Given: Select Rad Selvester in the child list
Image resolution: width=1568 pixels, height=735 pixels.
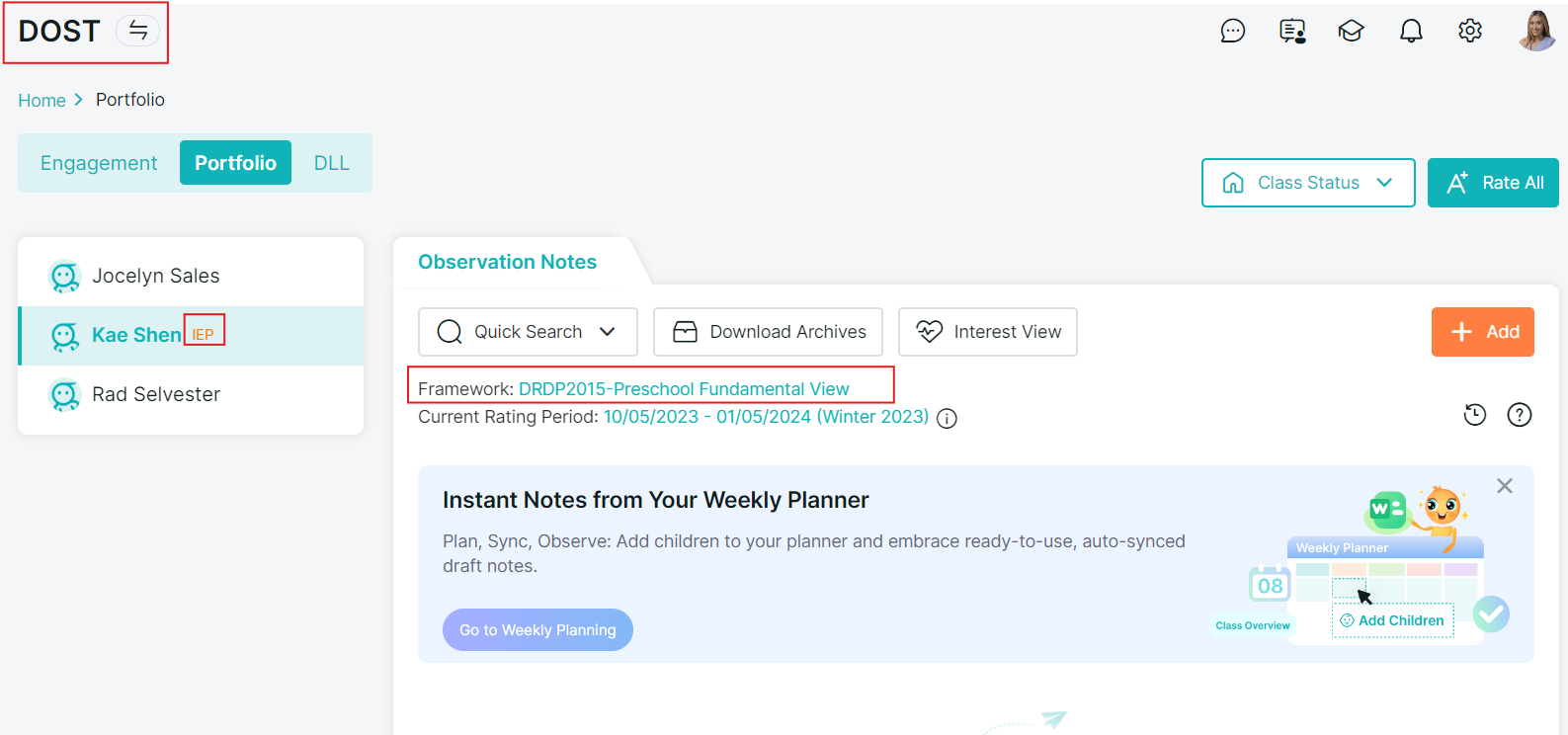Looking at the screenshot, I should click(x=156, y=395).
